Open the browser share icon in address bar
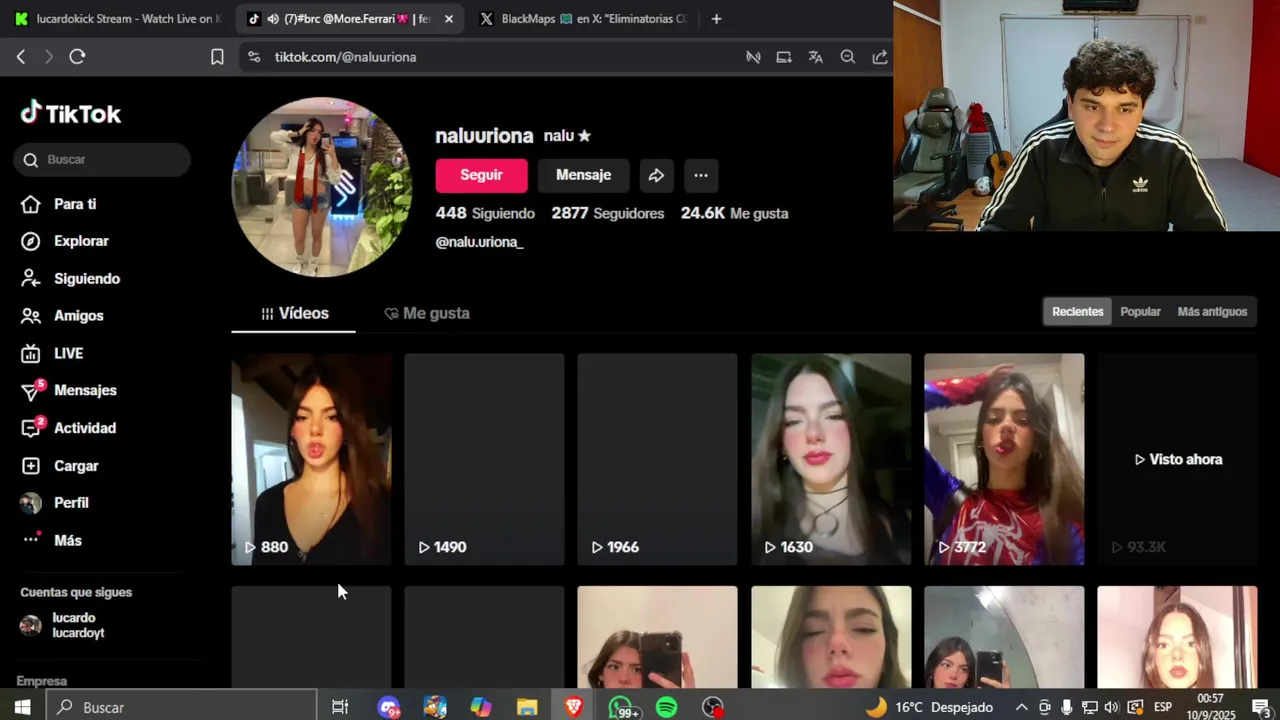This screenshot has width=1280, height=720. click(x=880, y=57)
